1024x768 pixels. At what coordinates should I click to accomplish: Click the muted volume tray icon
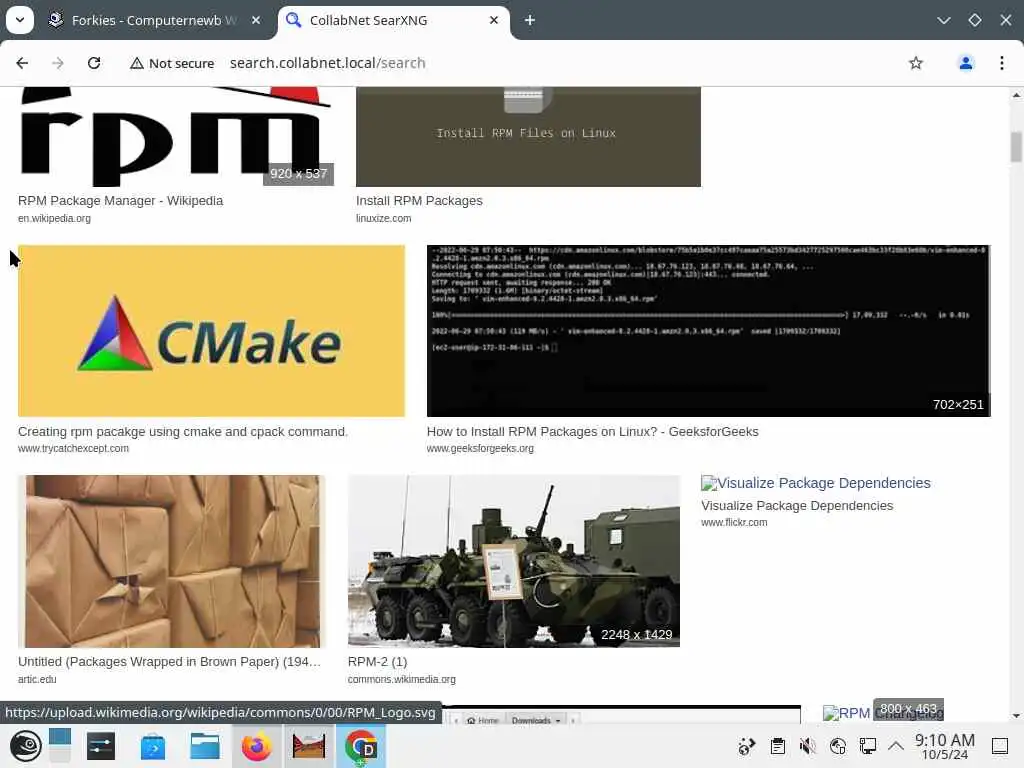pos(808,746)
